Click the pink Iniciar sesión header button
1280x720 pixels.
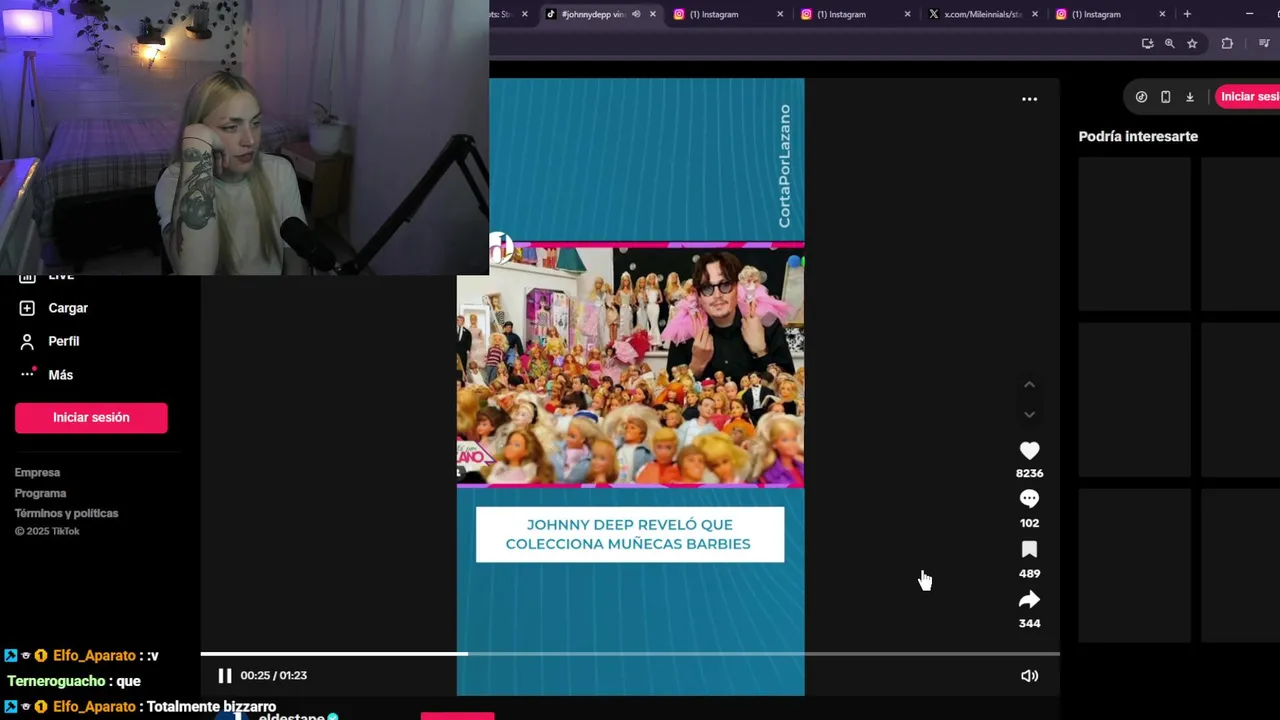pos(1248,97)
